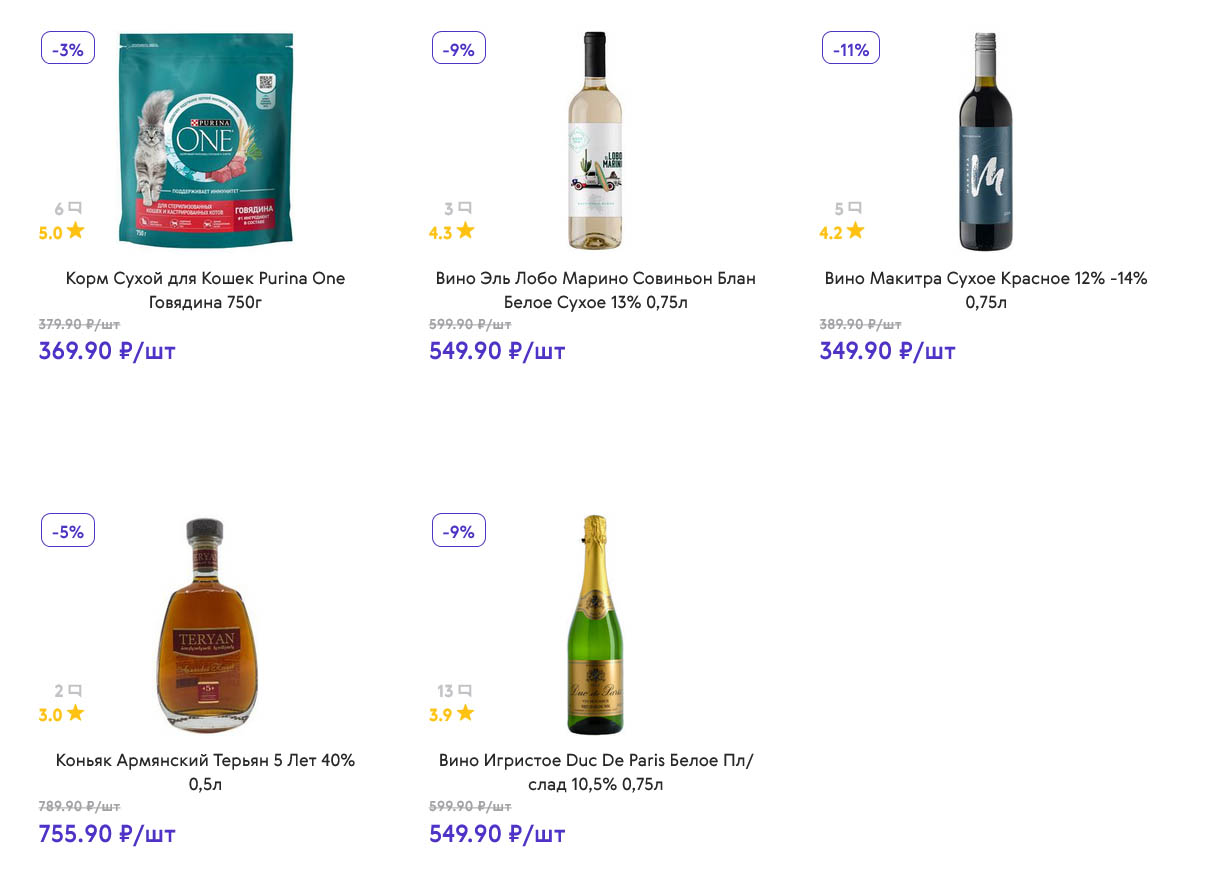Screen dimensions: 1209x872
Task: Click the Duc De Paris sparkling wine image
Action: pos(595,625)
